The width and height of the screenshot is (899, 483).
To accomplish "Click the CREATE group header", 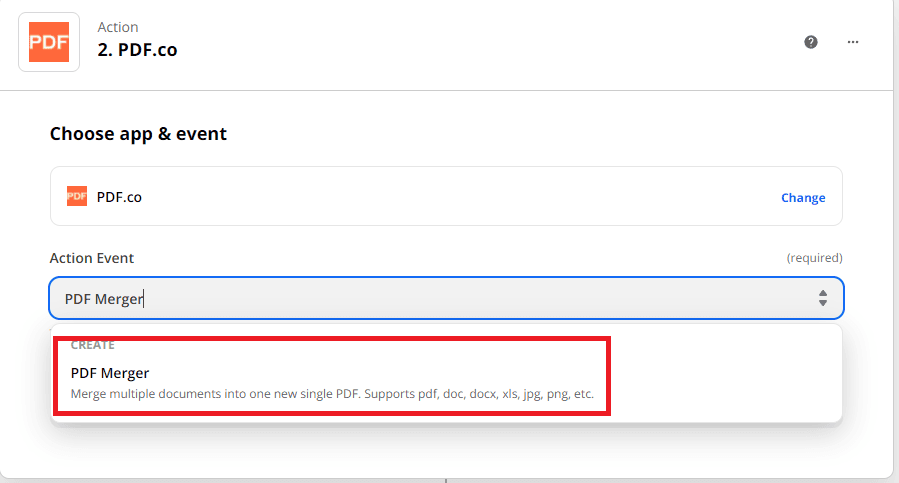I will pos(93,345).
